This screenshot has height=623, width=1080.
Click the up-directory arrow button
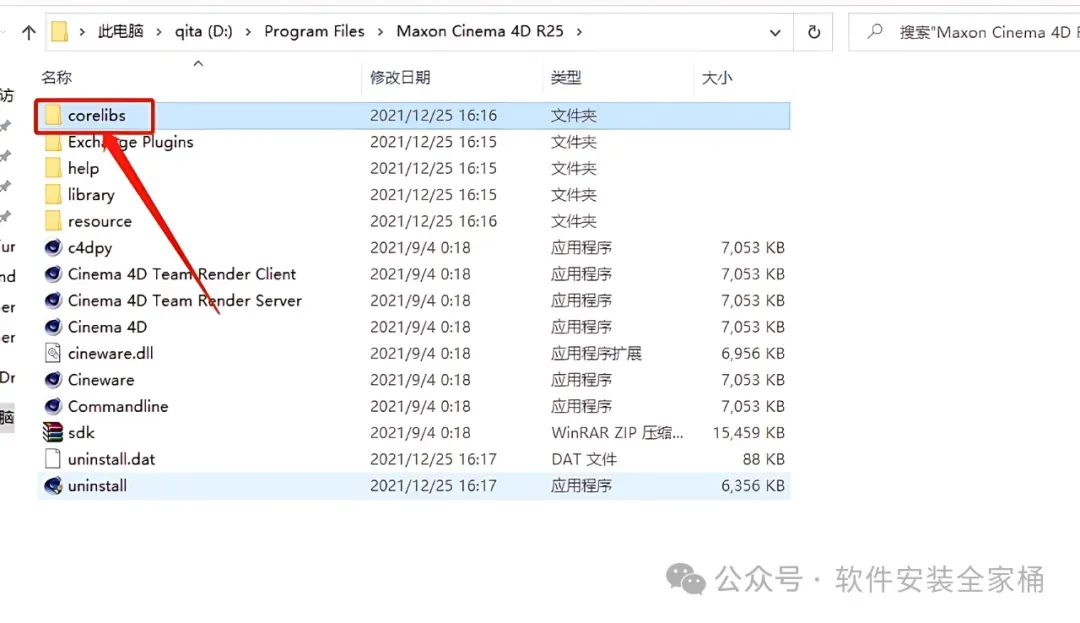(28, 32)
